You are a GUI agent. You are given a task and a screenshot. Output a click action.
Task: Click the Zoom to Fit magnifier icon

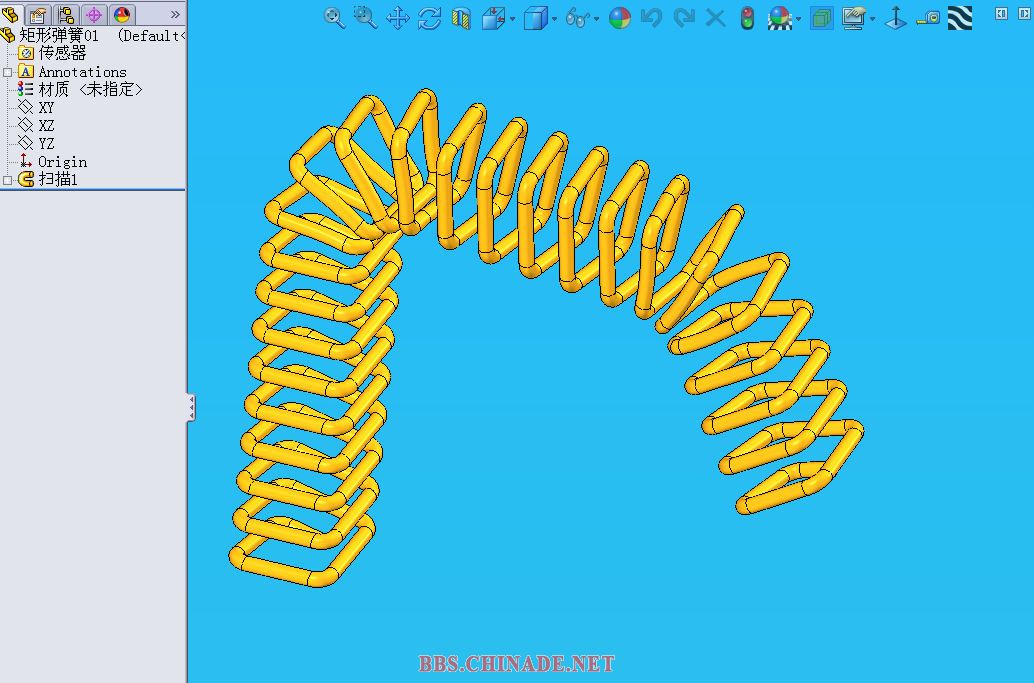point(334,18)
